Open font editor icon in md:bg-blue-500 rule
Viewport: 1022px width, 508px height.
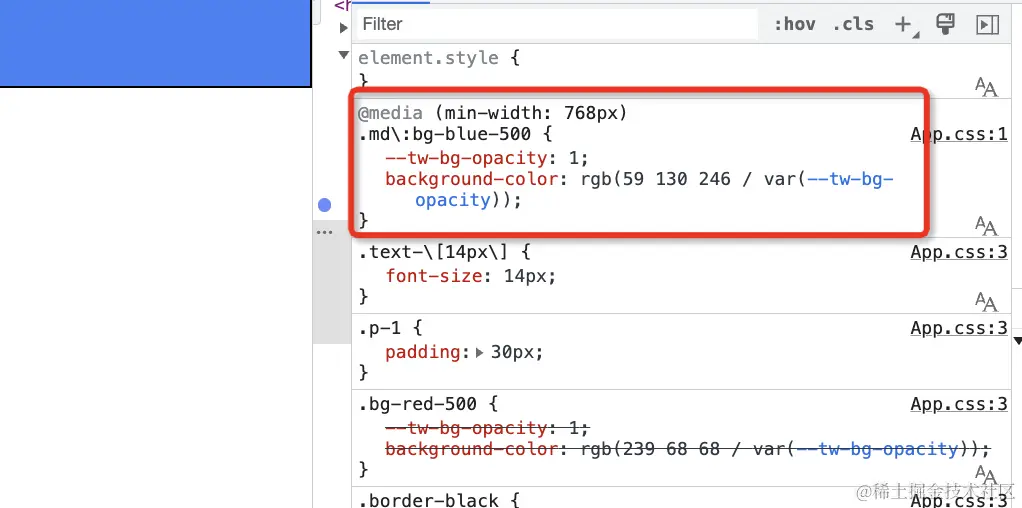986,226
